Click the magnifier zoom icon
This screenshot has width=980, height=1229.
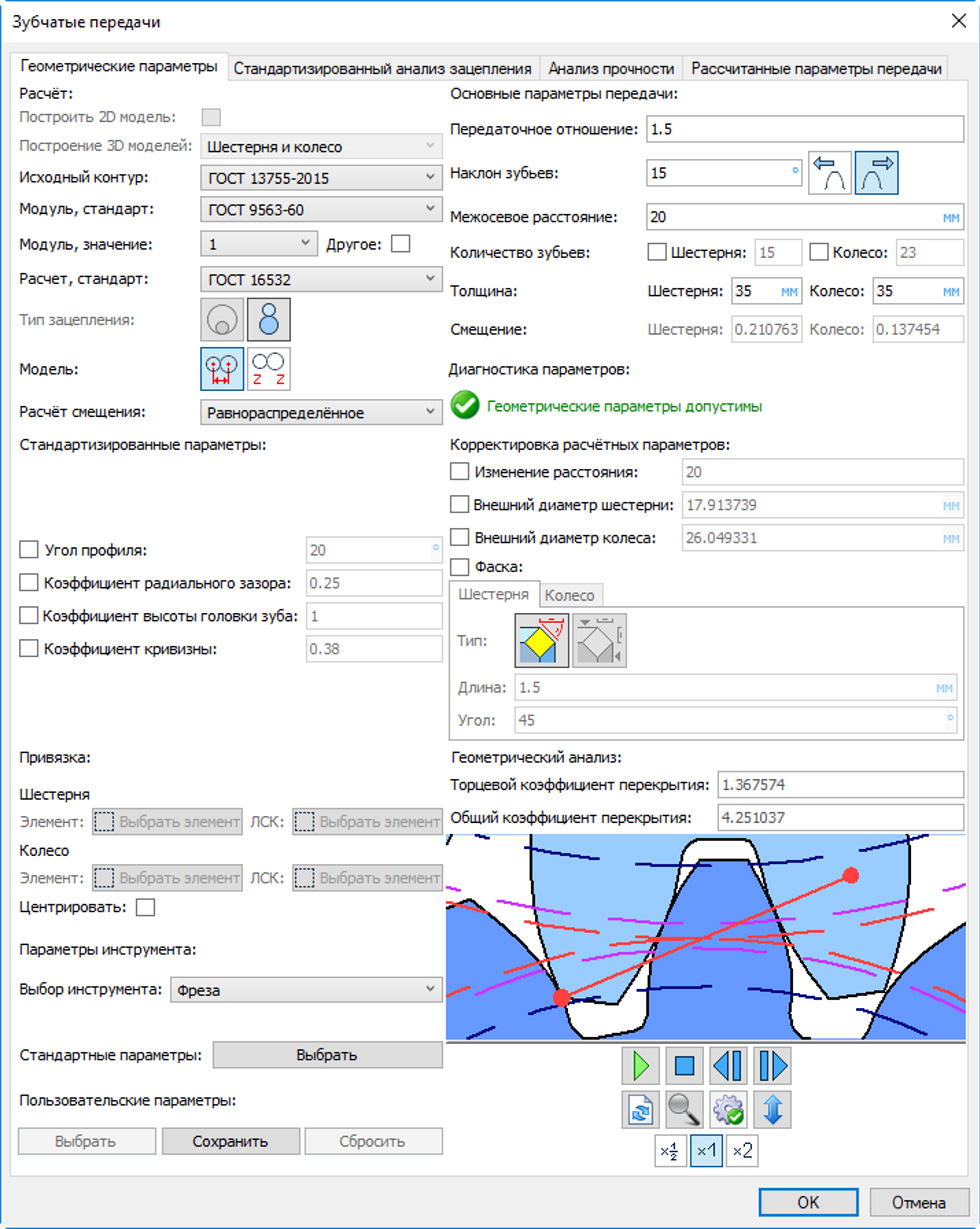(685, 1110)
